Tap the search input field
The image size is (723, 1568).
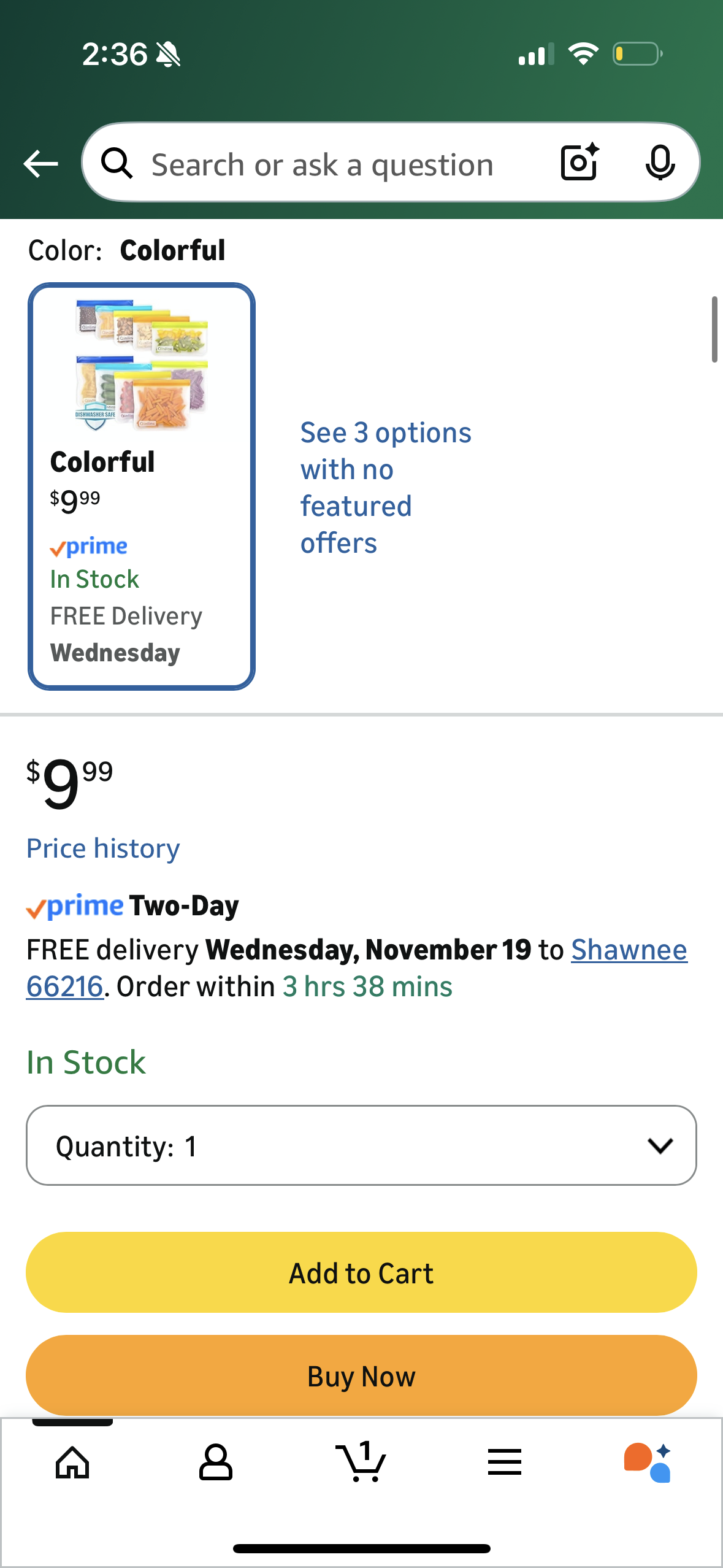[319, 163]
